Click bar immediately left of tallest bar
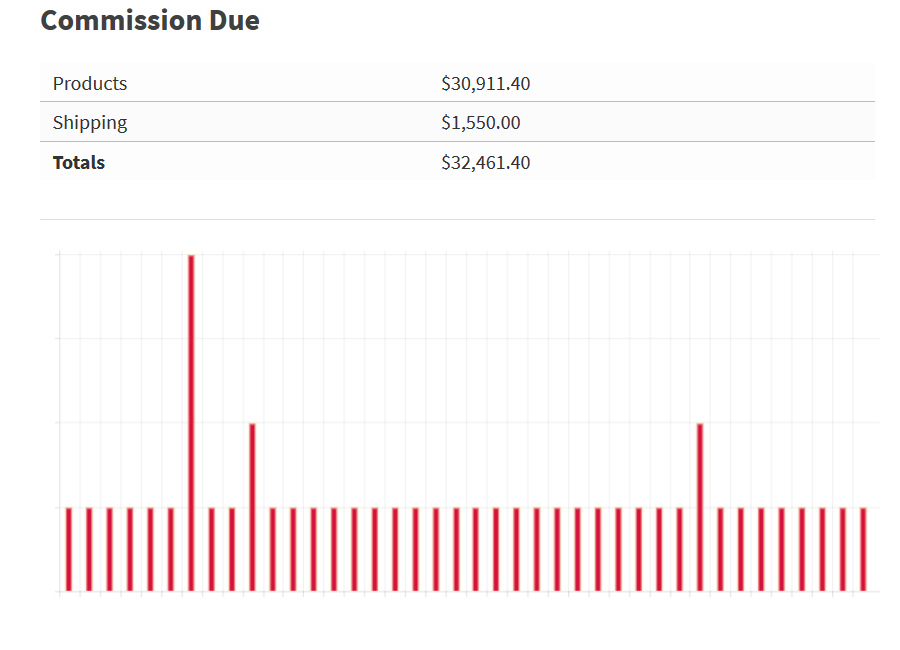 tap(171, 548)
